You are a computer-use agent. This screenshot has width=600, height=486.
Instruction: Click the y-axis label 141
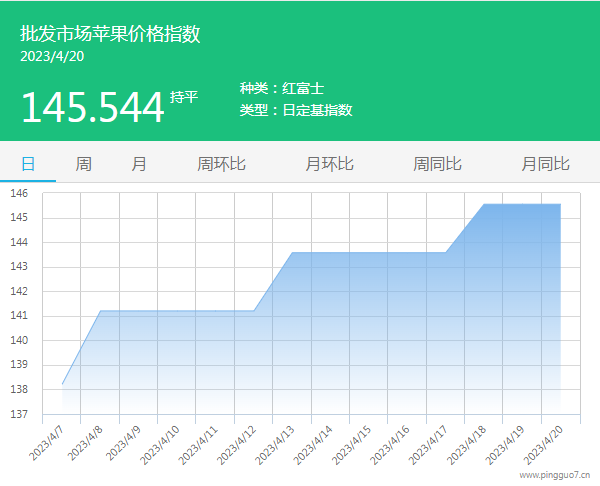coord(19,315)
